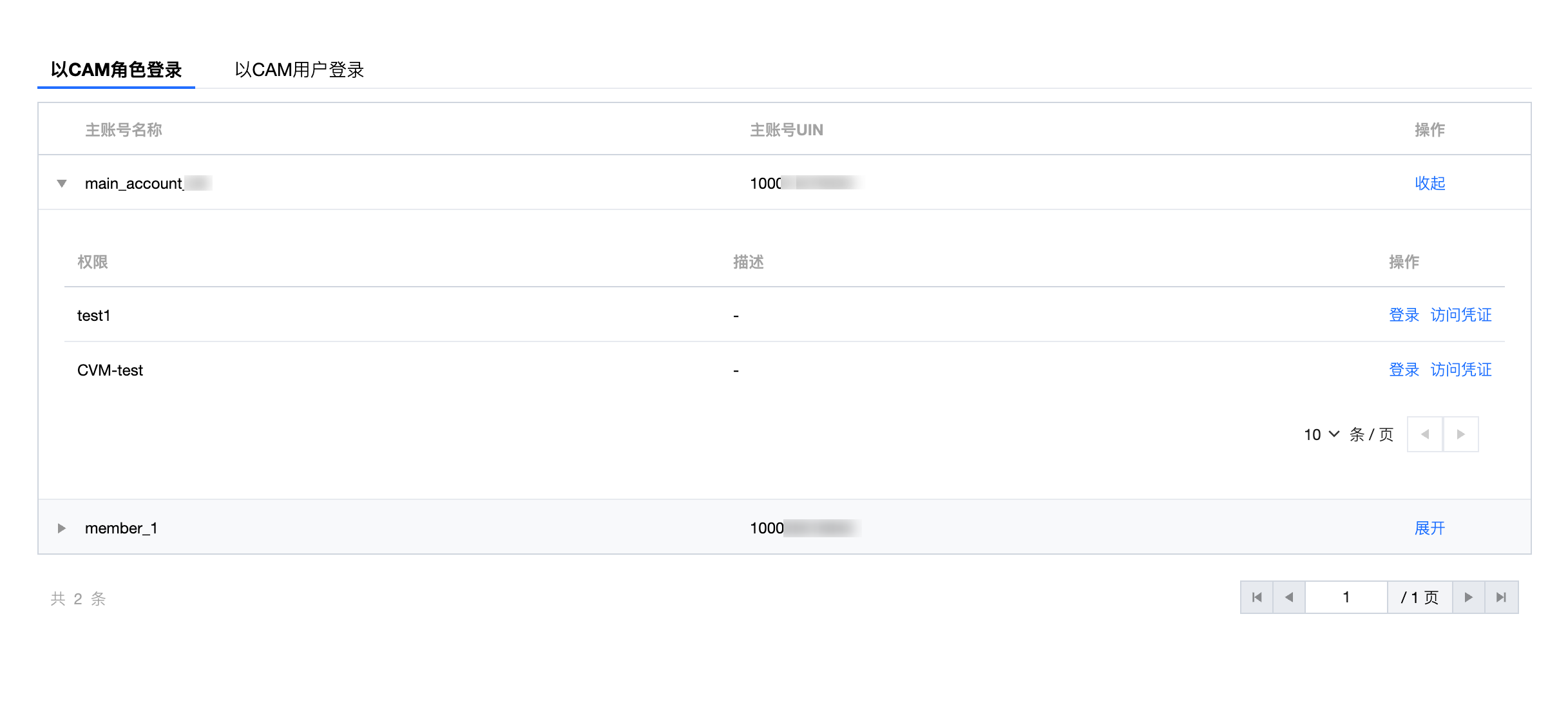
Task: Click 登录 for CVM-test role
Action: coord(1404,370)
